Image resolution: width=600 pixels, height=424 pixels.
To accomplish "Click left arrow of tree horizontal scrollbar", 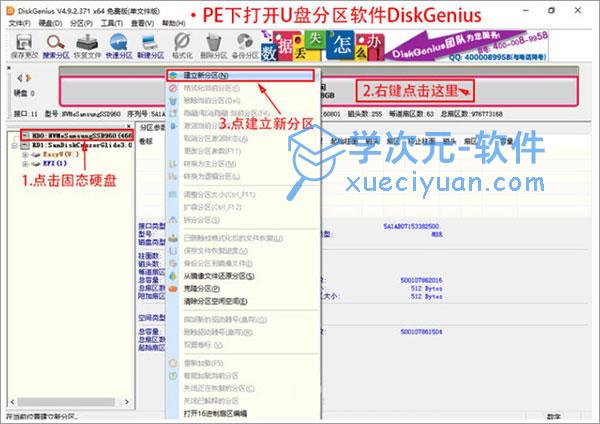I will 13,402.
